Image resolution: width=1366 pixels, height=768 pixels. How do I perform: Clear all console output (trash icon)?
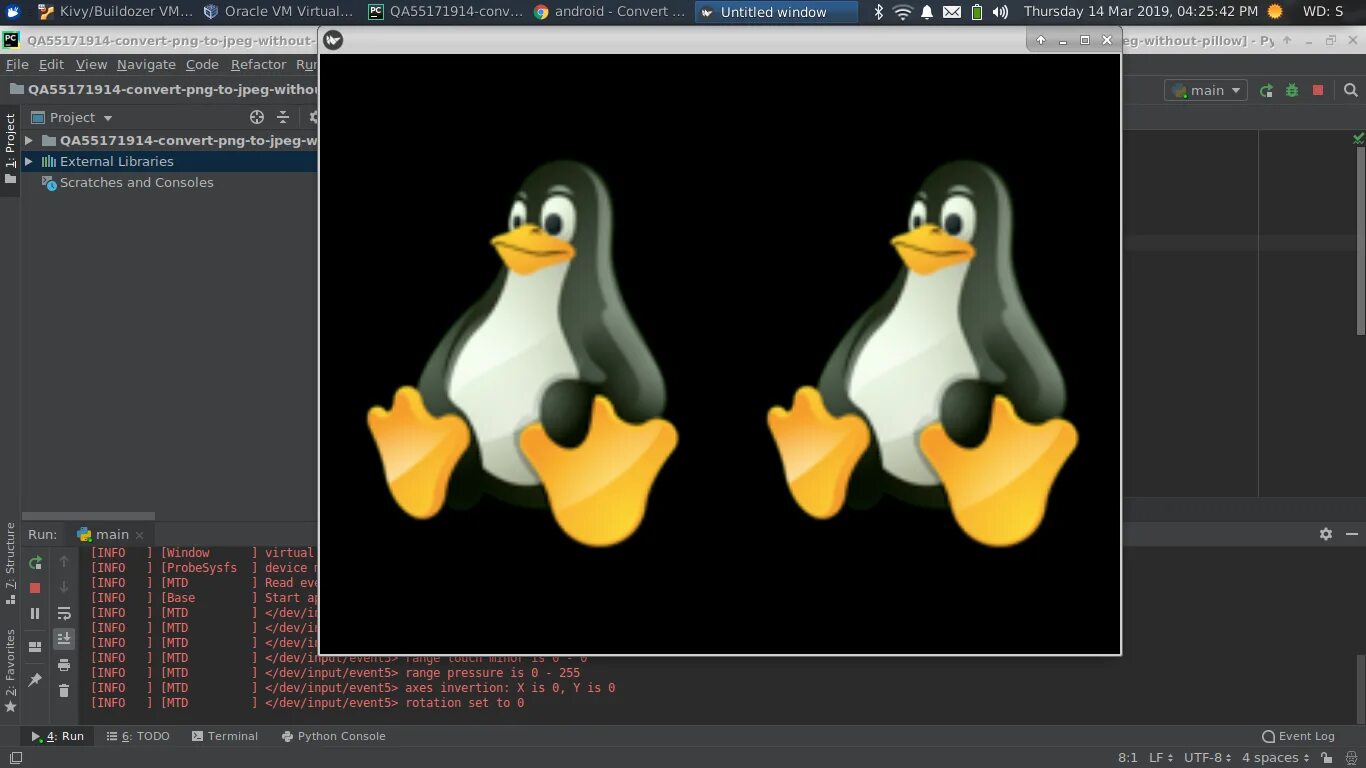(x=64, y=690)
